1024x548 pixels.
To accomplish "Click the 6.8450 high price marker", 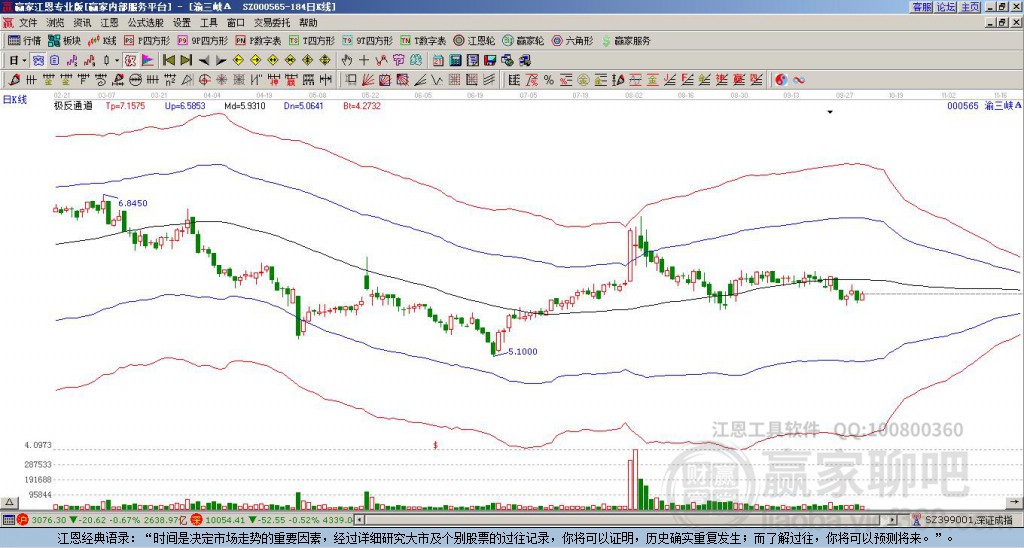I will [133, 203].
